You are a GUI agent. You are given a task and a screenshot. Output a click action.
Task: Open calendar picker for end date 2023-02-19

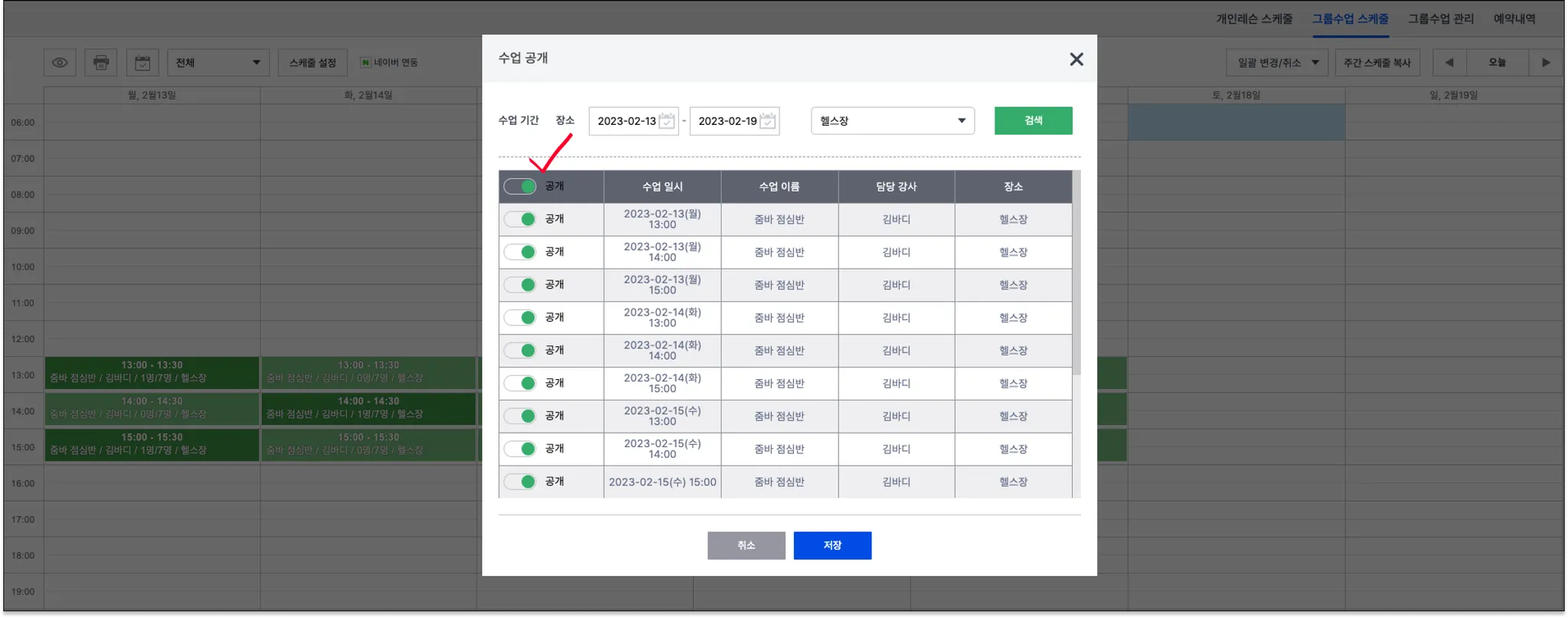coord(768,121)
